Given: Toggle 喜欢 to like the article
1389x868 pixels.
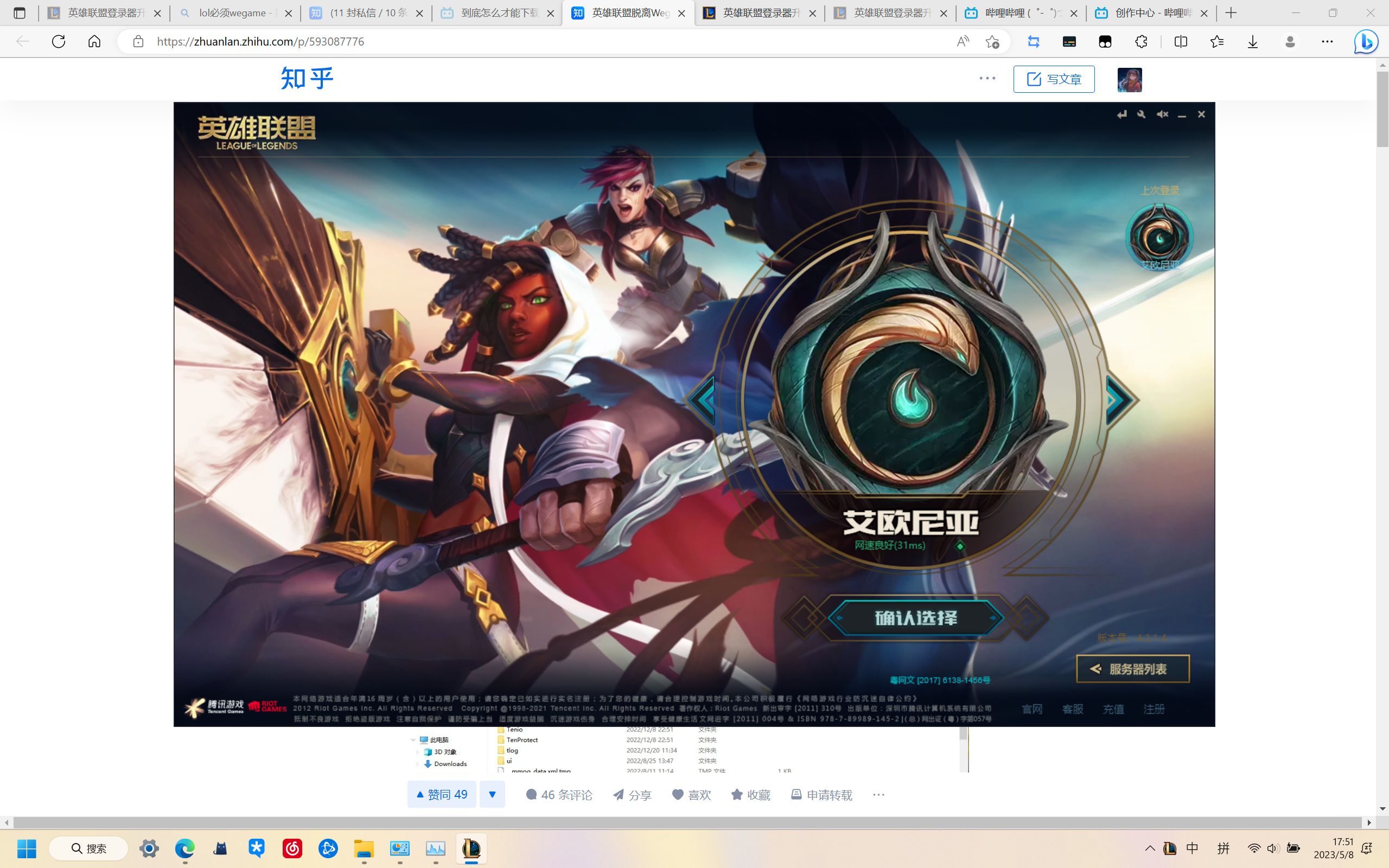Looking at the screenshot, I should point(692,795).
